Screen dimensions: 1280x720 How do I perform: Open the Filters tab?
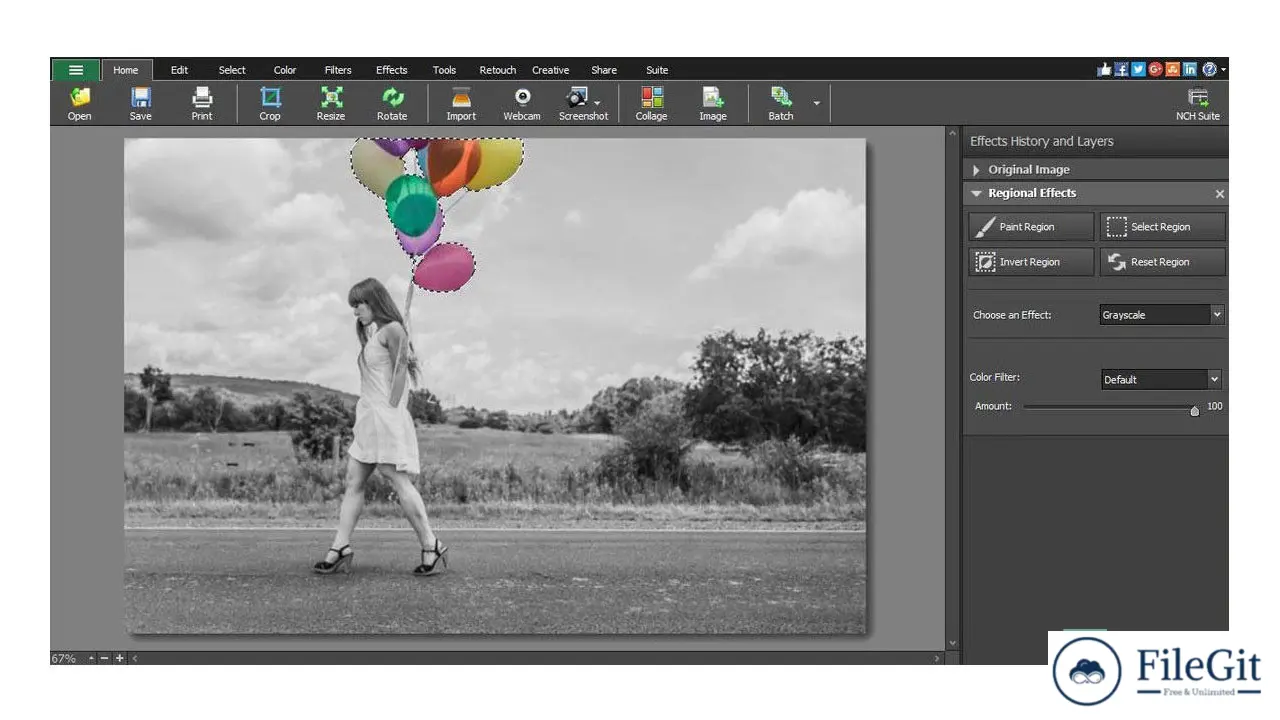coord(338,70)
